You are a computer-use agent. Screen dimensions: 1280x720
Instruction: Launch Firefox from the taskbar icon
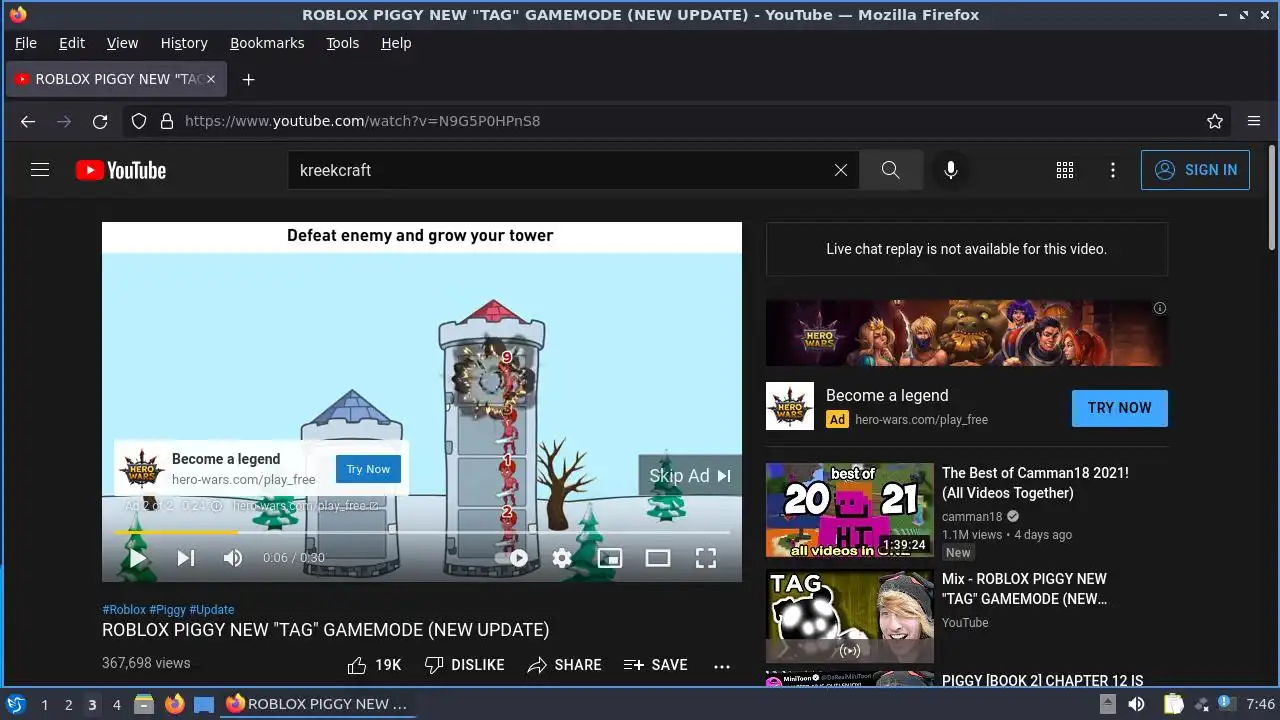coord(175,704)
